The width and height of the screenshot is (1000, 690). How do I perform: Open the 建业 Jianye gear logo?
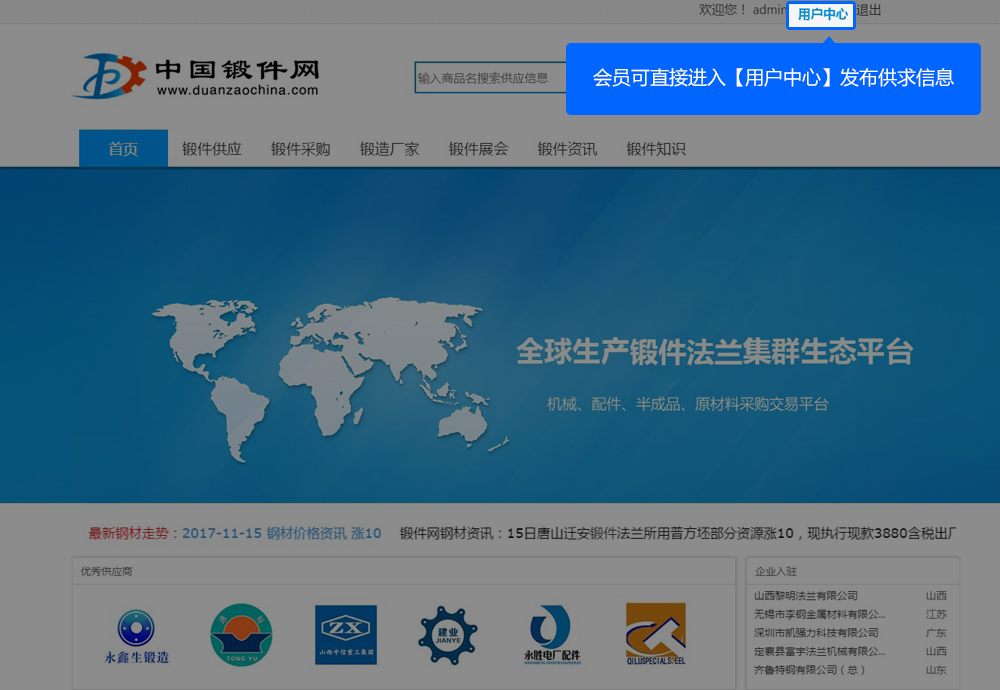447,634
